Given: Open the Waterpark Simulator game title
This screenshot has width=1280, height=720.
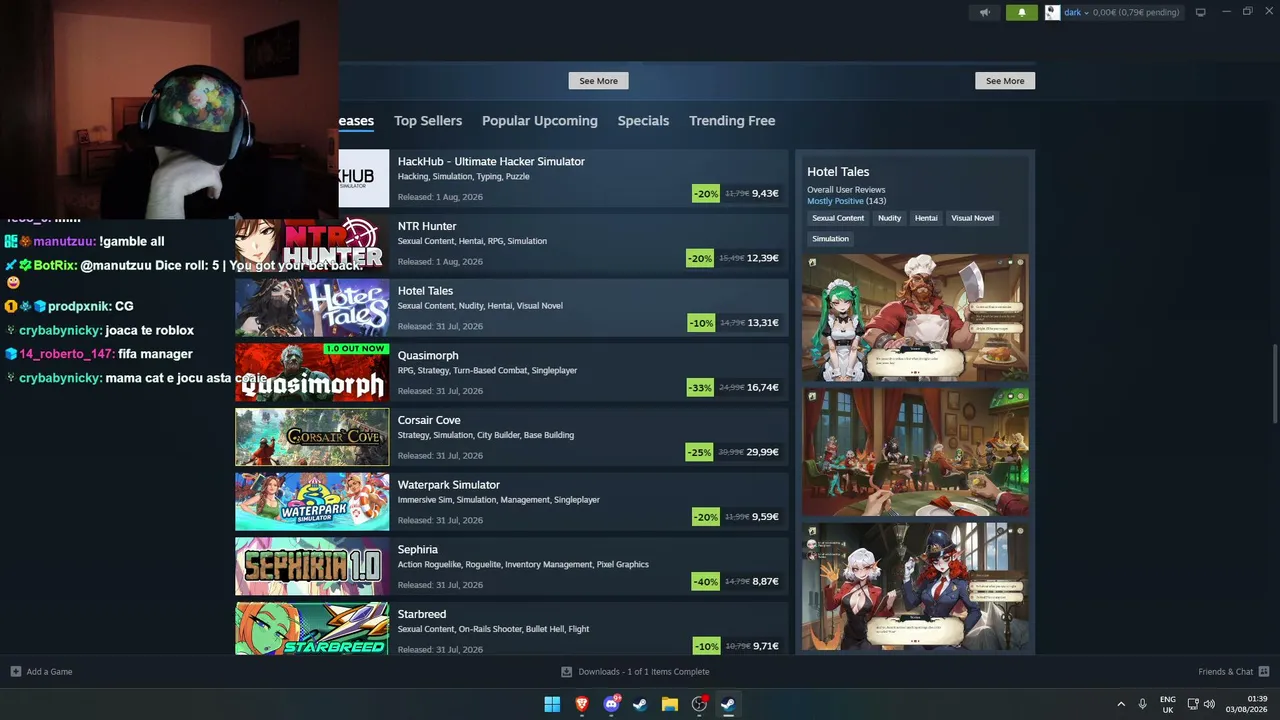Looking at the screenshot, I should [449, 485].
